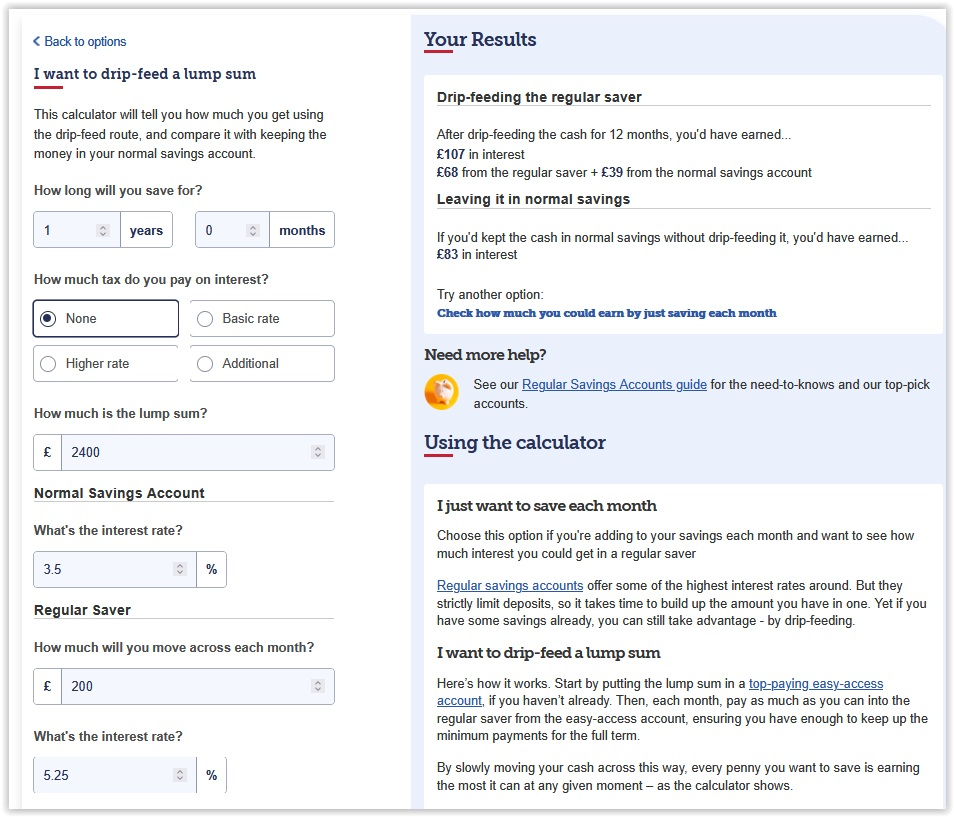
Task: Focus the months input field
Action: [232, 230]
